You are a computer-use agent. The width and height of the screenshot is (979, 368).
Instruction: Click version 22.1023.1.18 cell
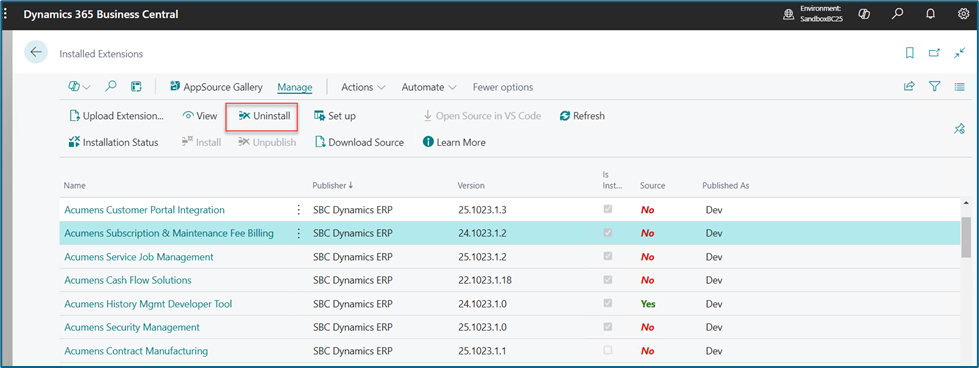coord(485,280)
